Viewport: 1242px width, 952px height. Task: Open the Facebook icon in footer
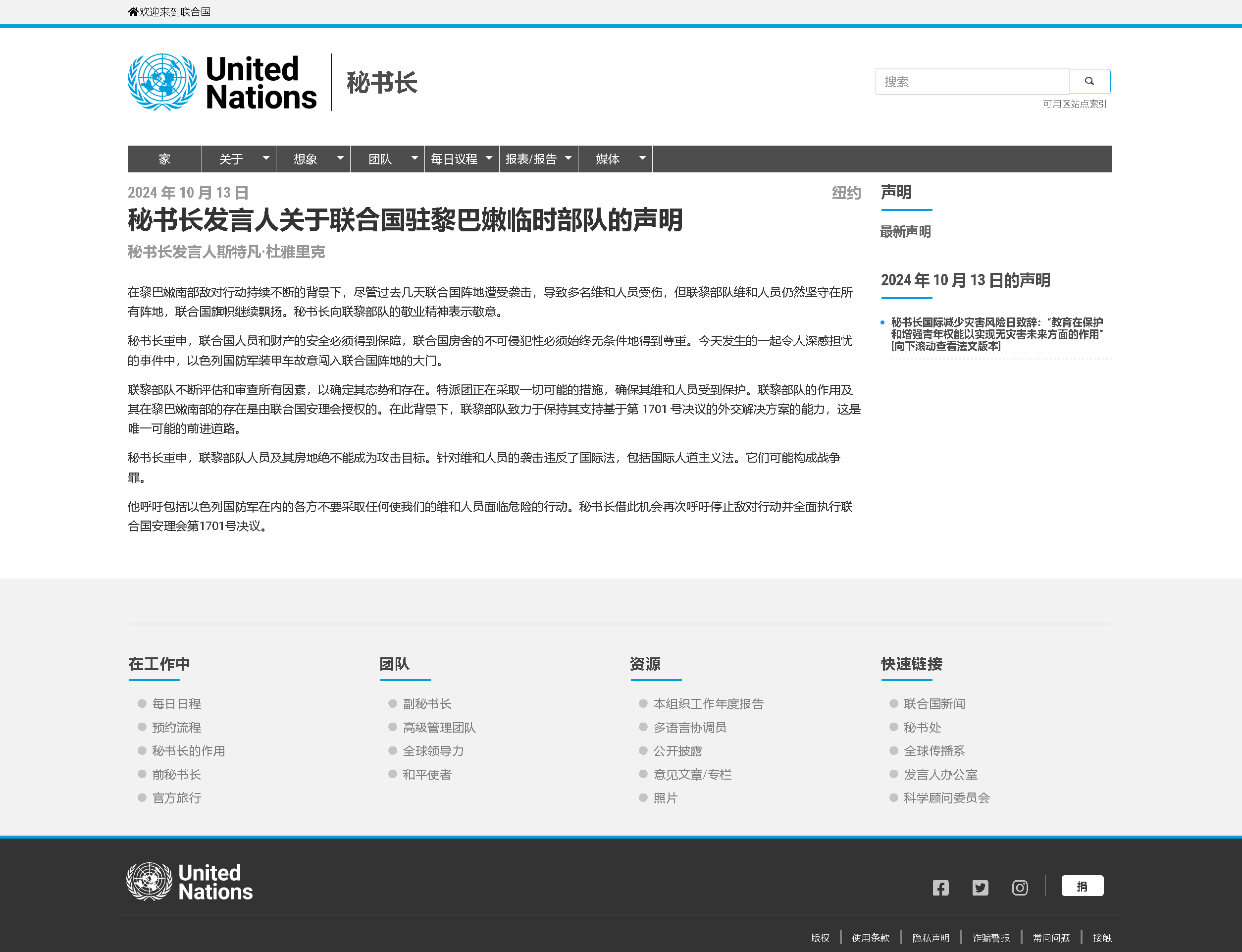point(940,888)
